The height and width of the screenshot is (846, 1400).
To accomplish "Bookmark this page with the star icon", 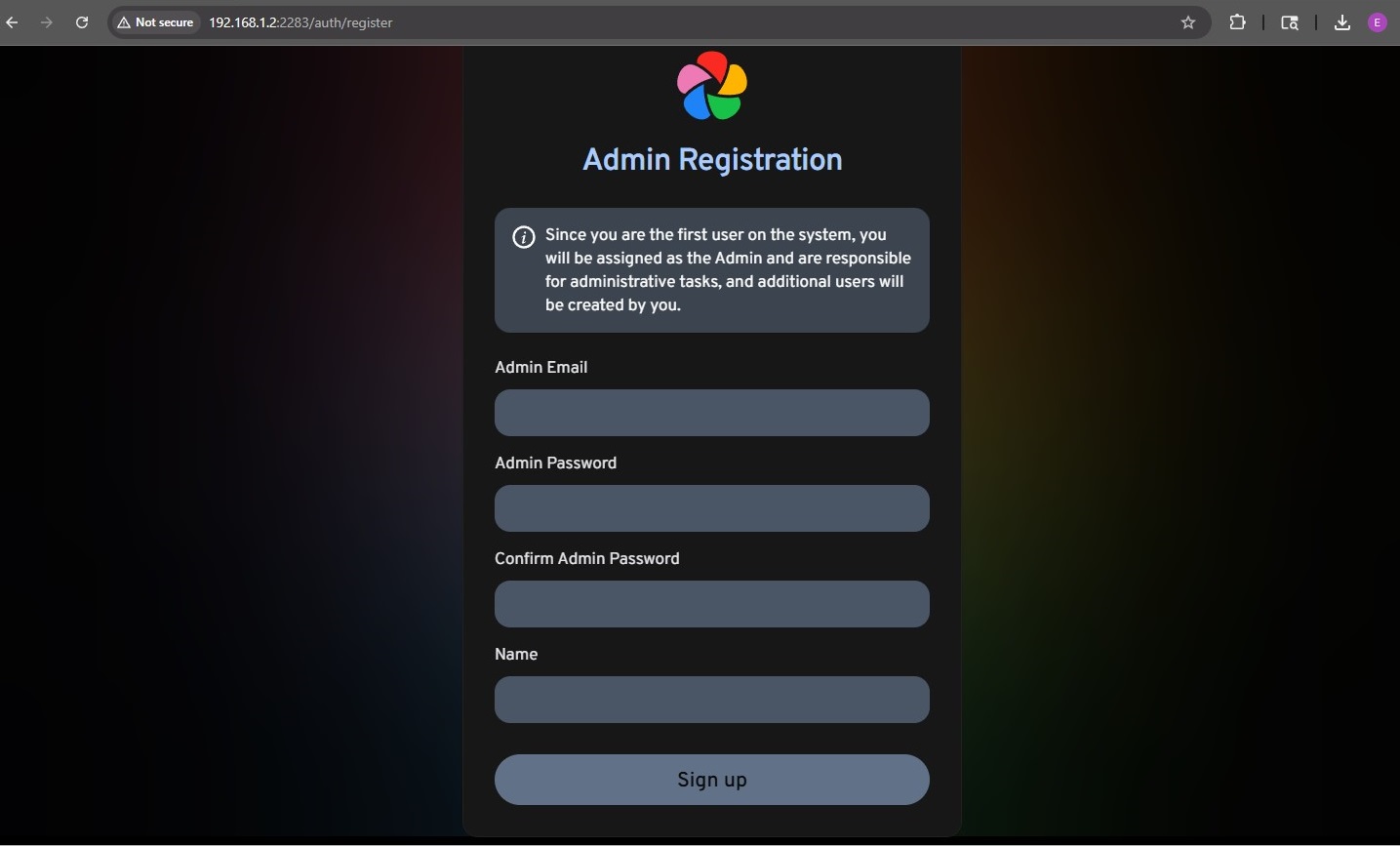I will coord(1187,22).
